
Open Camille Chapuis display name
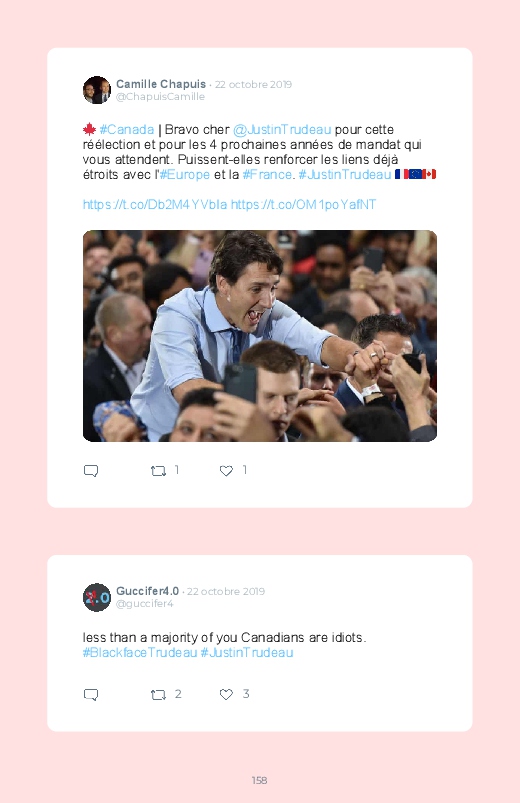click(x=161, y=84)
